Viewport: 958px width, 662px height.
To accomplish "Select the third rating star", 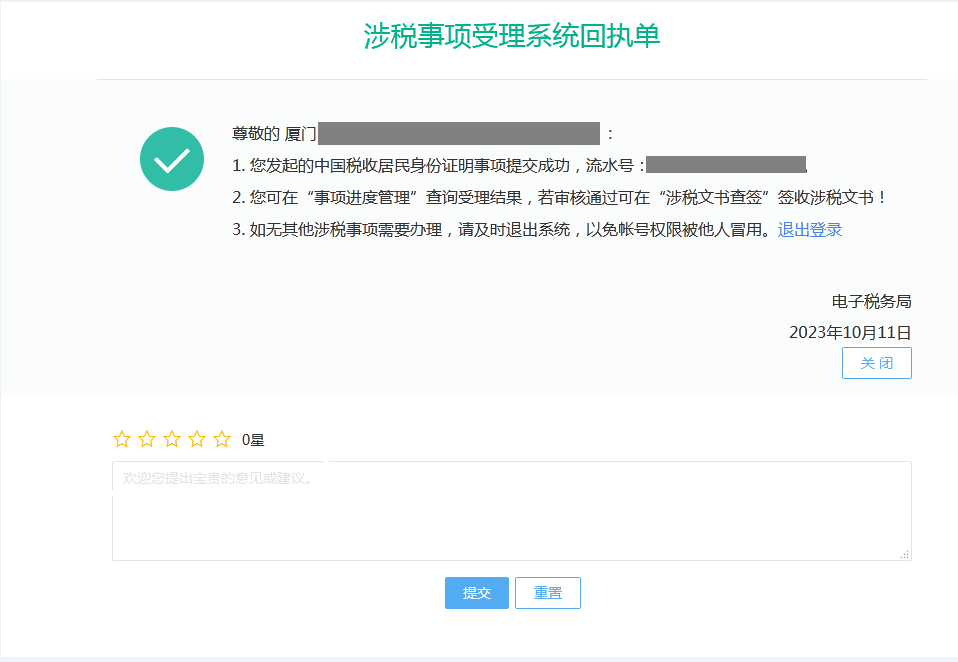I will 172,437.
